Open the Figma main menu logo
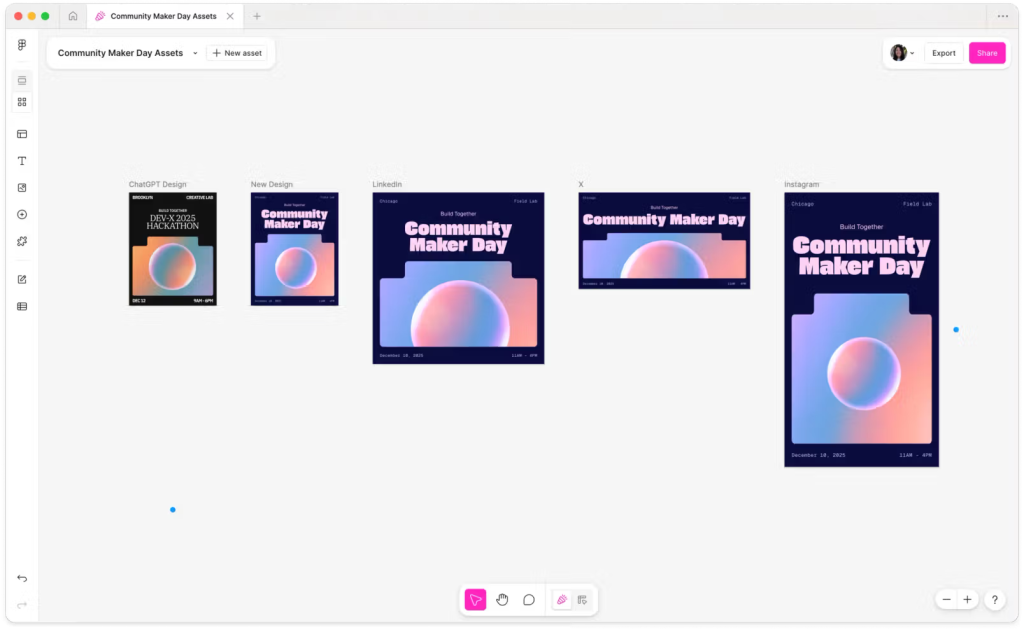 [x=22, y=46]
